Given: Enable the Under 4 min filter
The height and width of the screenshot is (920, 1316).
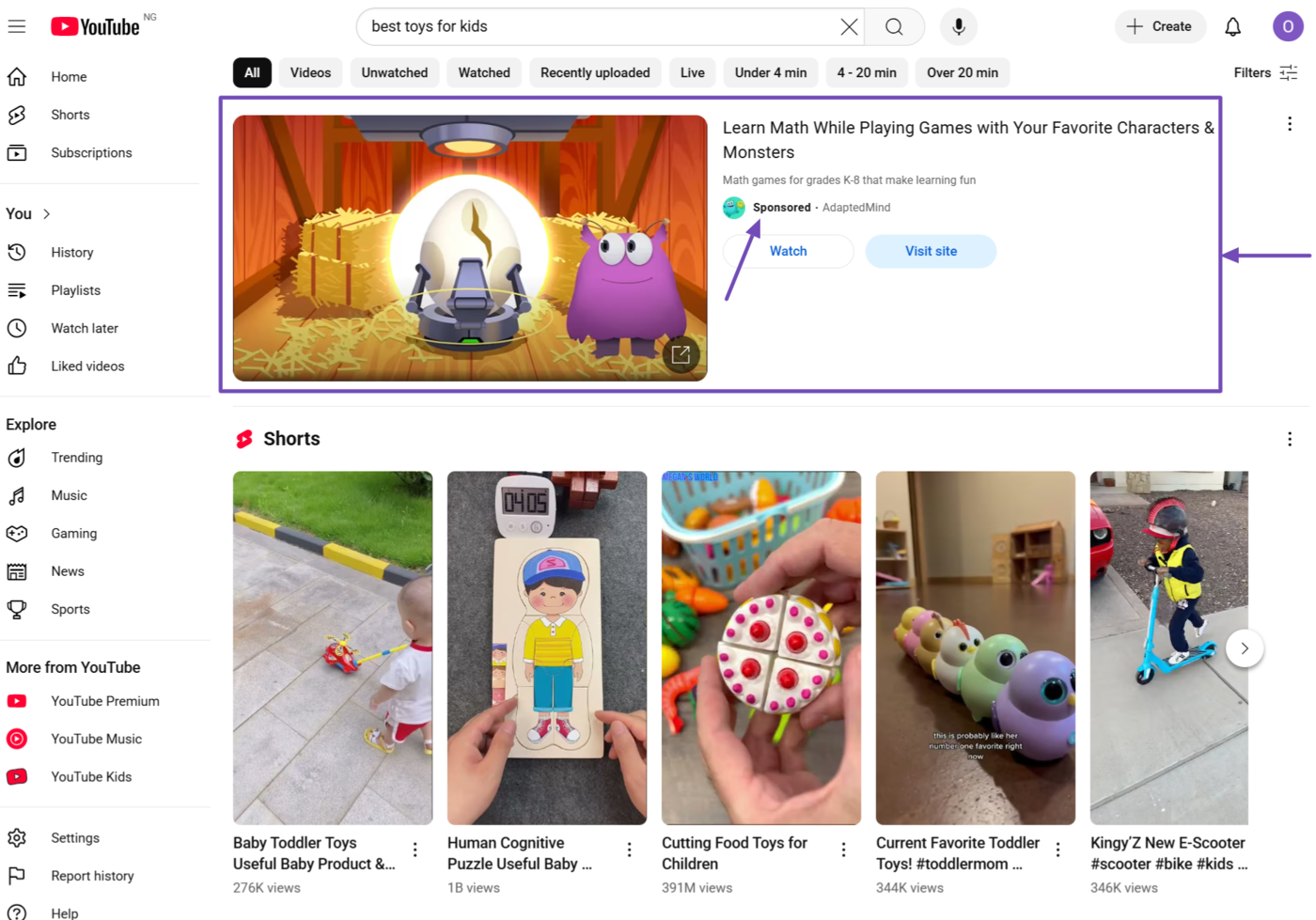Looking at the screenshot, I should point(770,72).
